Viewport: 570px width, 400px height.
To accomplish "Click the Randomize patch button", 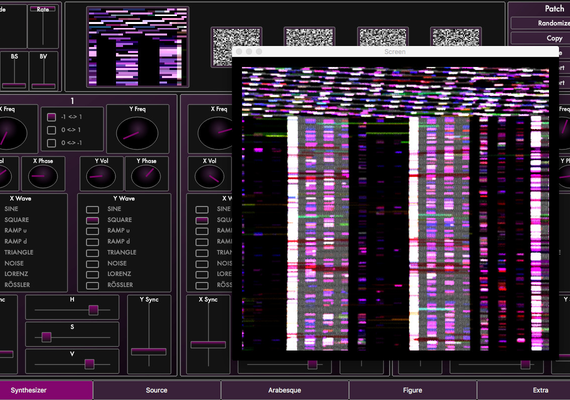I will click(540, 23).
